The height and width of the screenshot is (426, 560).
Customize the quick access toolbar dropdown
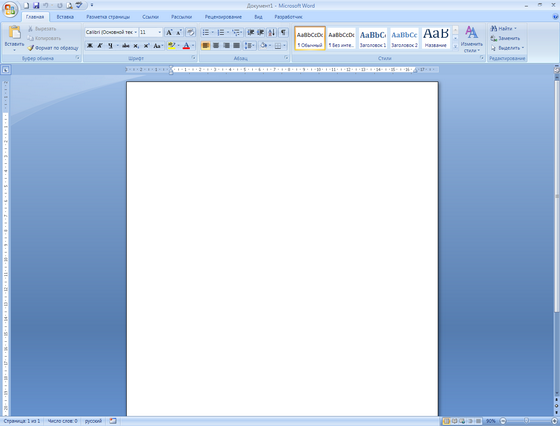(92, 5)
